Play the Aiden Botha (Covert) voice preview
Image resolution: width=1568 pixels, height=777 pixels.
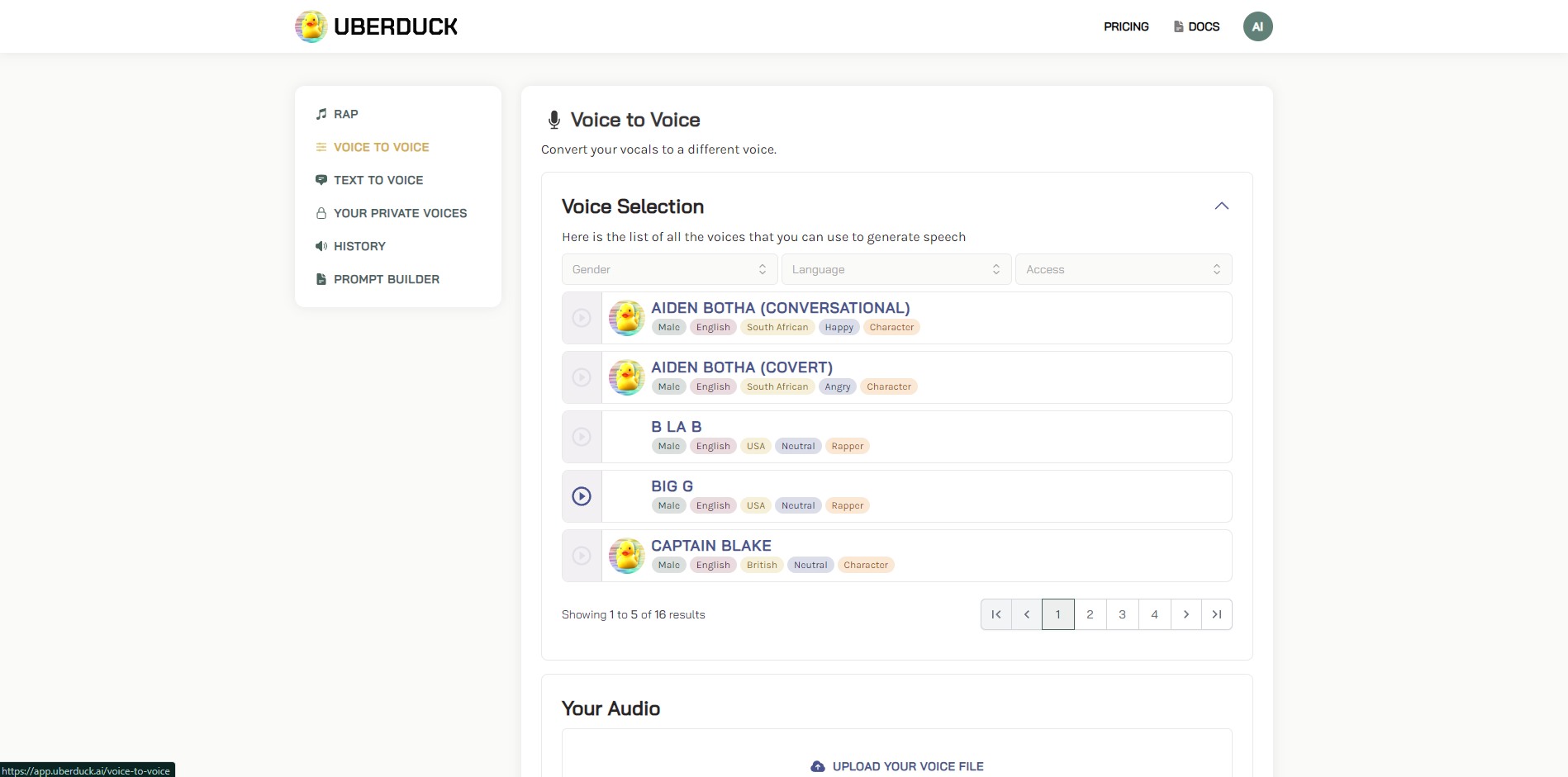pos(582,377)
